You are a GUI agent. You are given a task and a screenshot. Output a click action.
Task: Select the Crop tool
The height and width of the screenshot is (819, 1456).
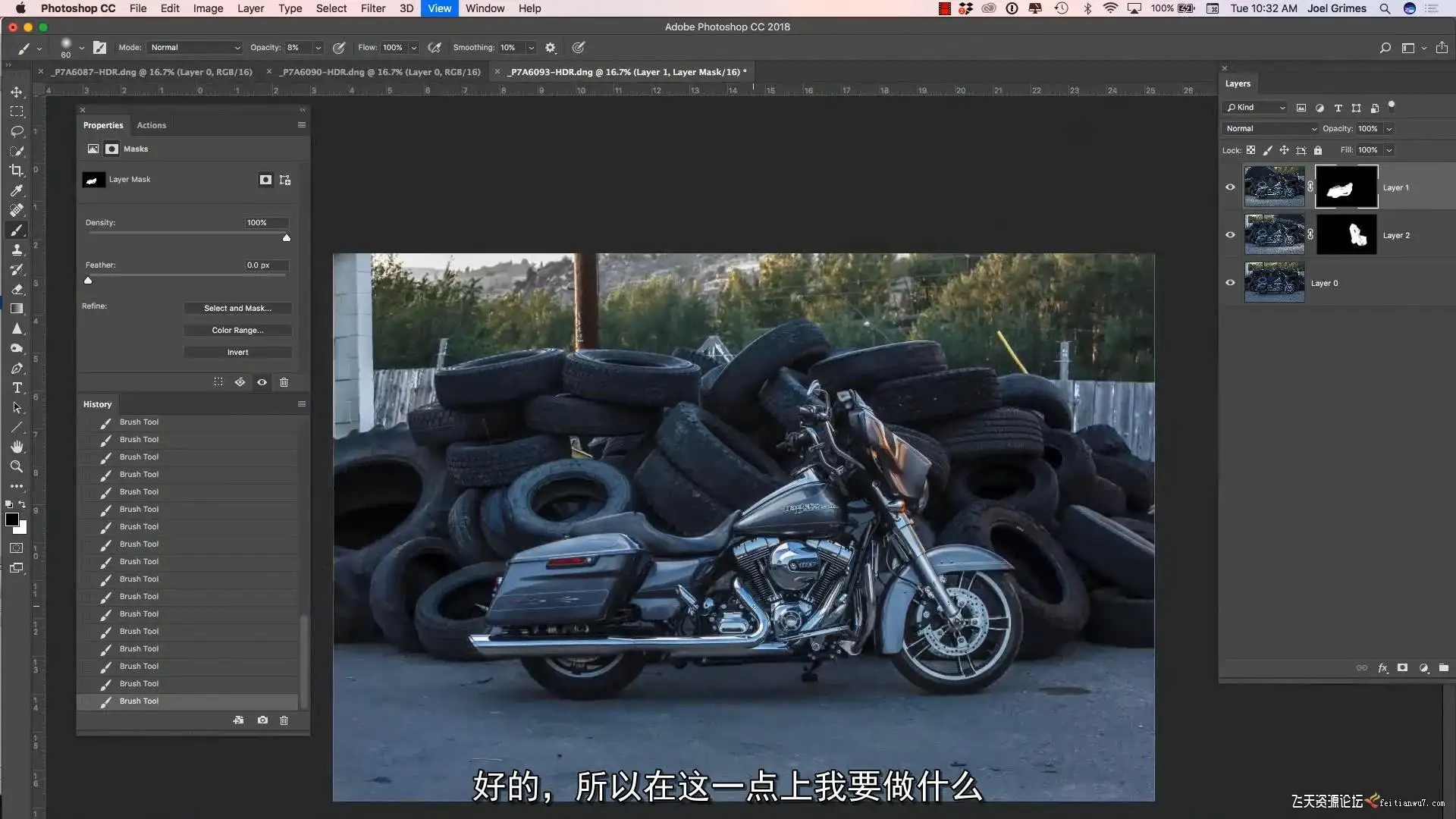point(16,171)
